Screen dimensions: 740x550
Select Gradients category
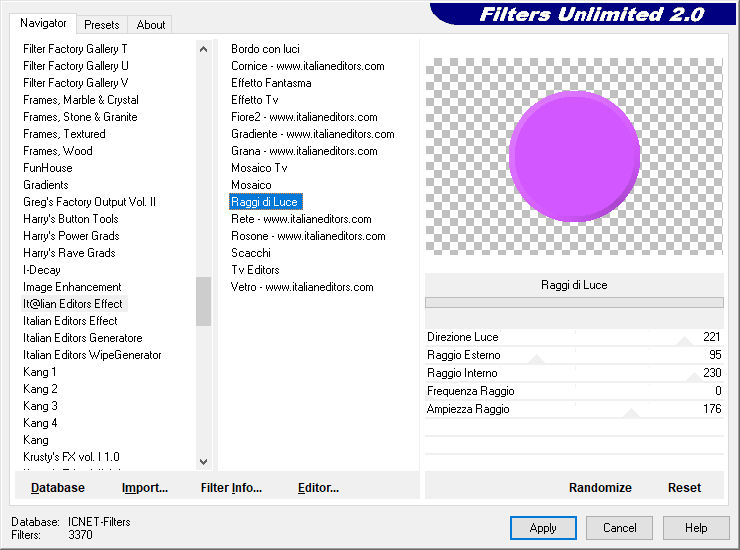46,185
